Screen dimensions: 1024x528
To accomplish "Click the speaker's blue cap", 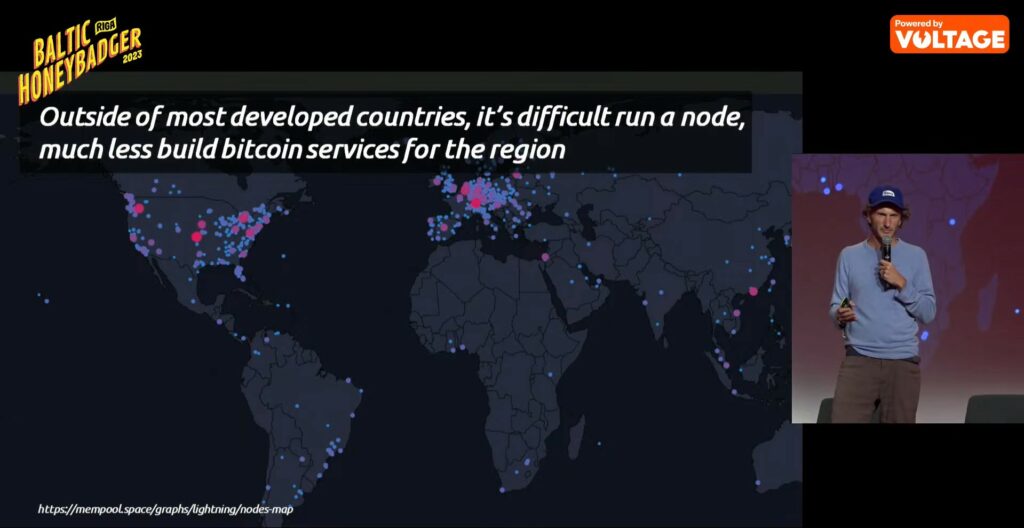I will tap(885, 196).
